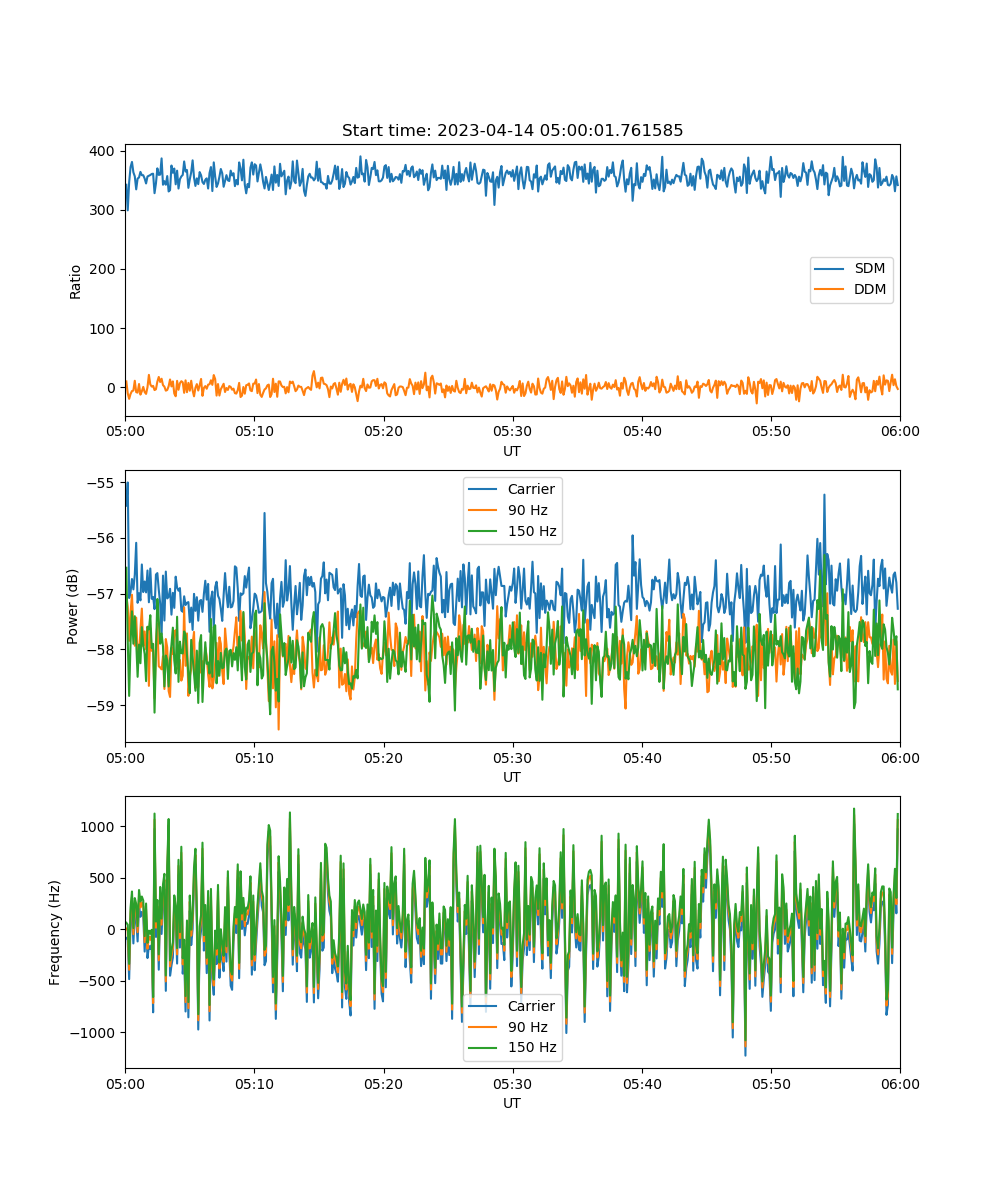1000x1200 pixels.
Task: Click 05:20 time tick under Ratio plot
Action: (383, 431)
